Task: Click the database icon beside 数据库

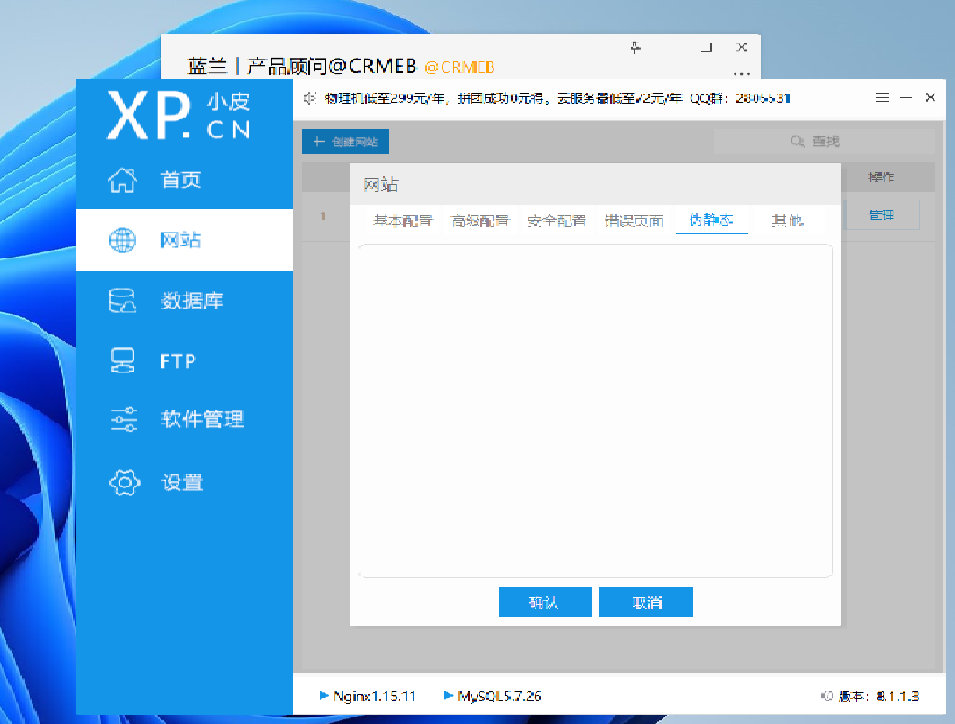Action: (x=122, y=300)
